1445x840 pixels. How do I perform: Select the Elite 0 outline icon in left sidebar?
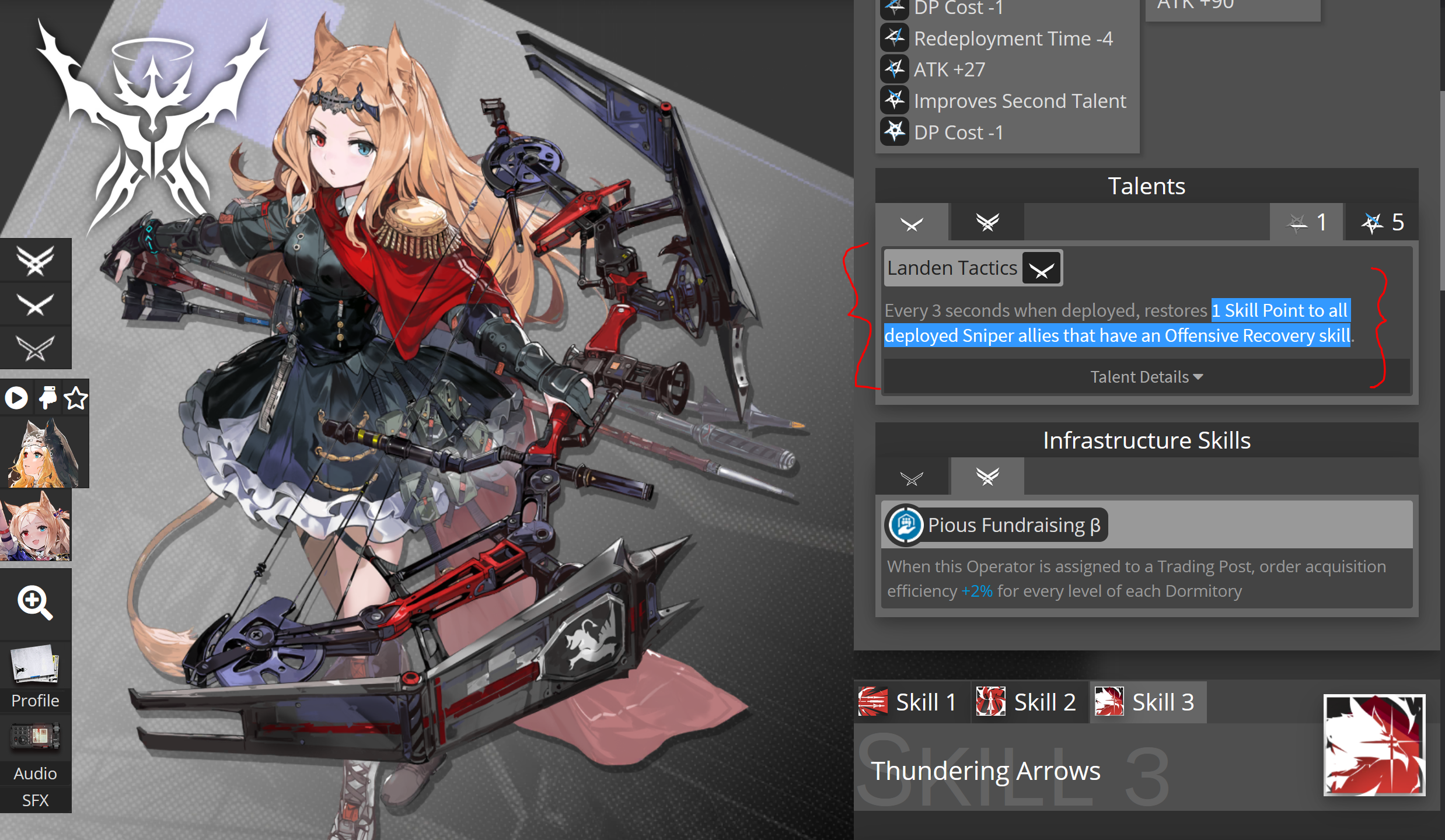(x=35, y=348)
